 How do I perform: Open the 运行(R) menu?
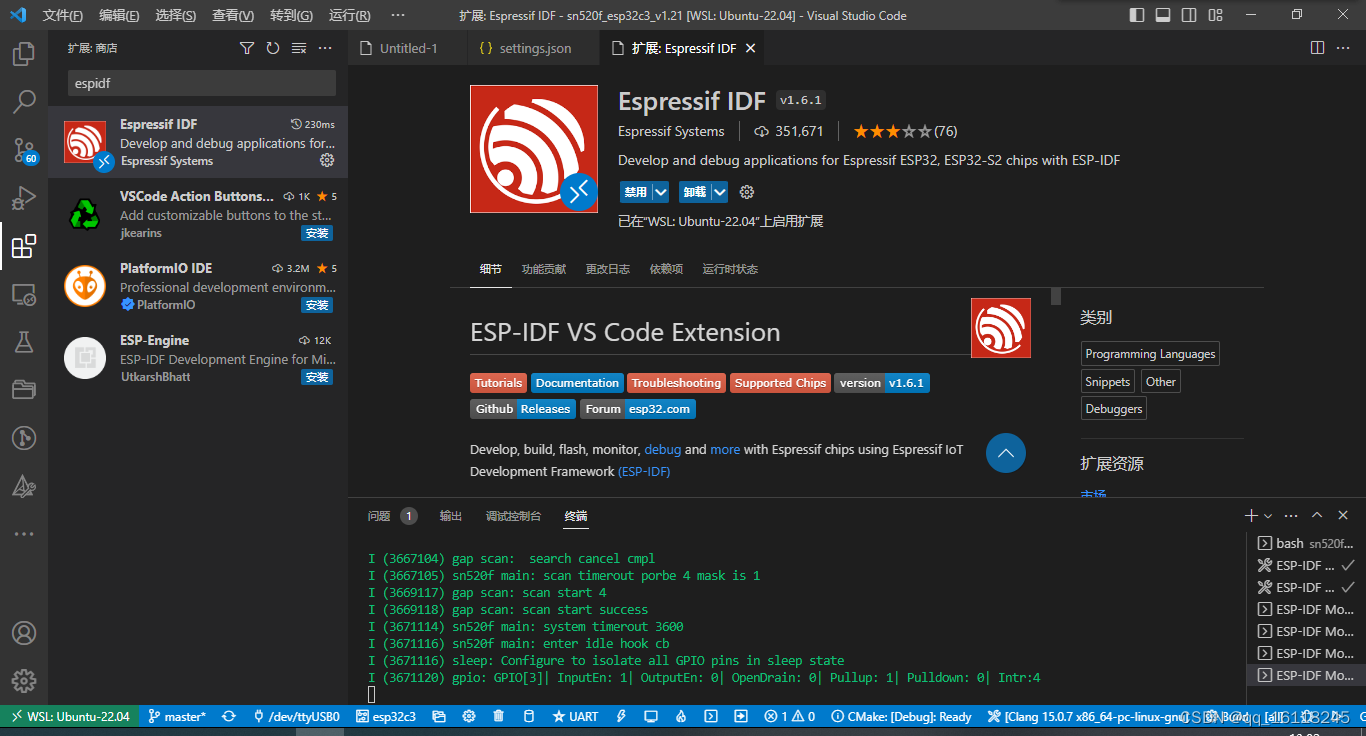click(349, 16)
